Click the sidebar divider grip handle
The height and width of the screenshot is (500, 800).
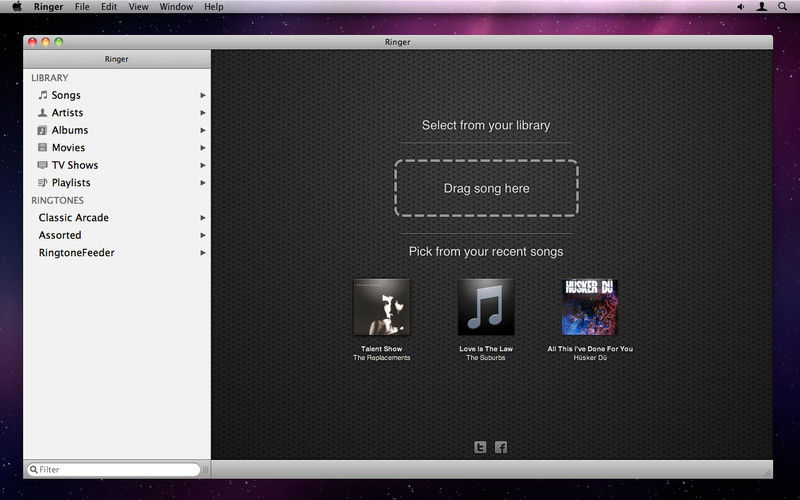coord(206,469)
